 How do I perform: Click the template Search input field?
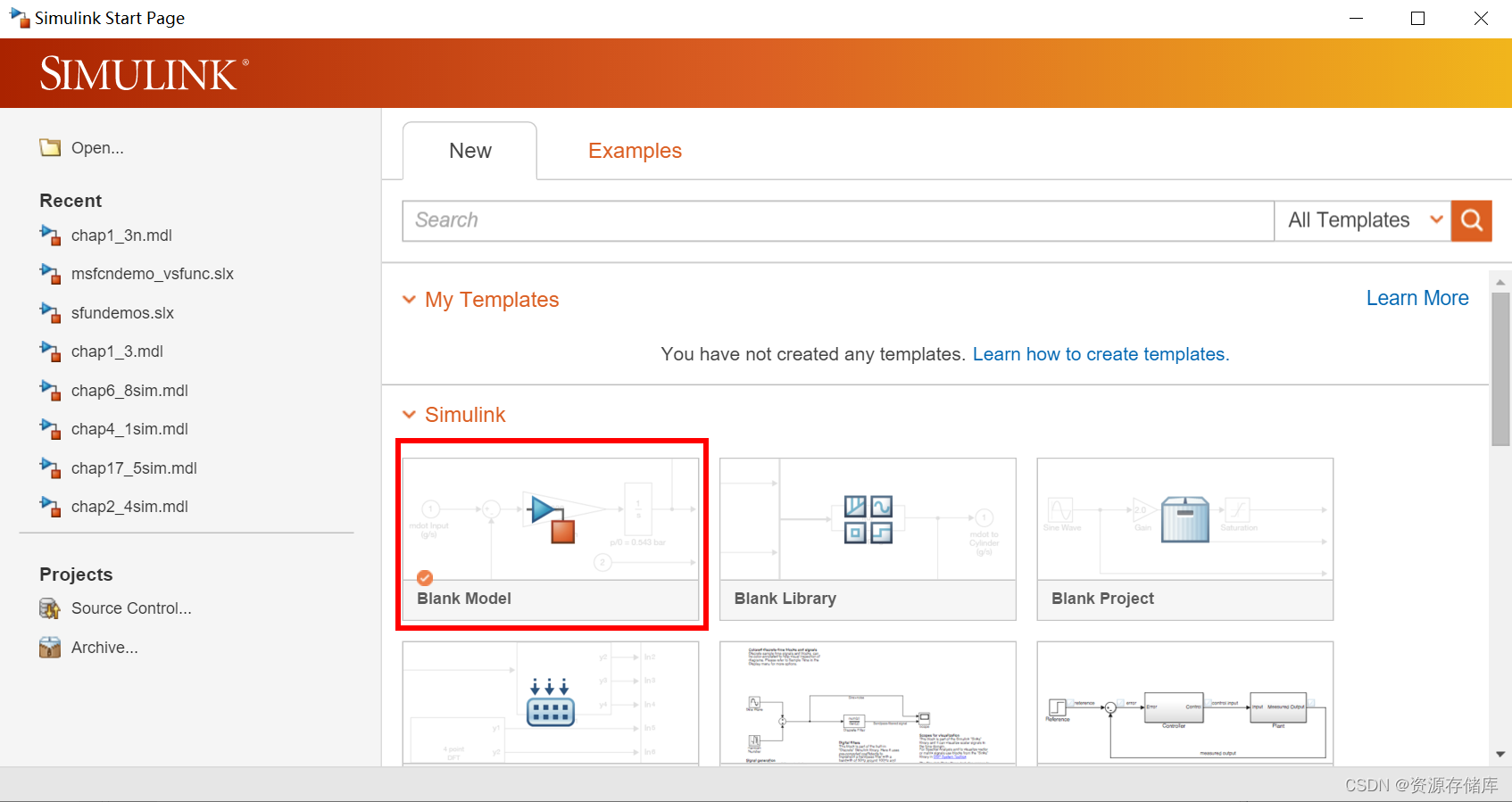point(838,220)
